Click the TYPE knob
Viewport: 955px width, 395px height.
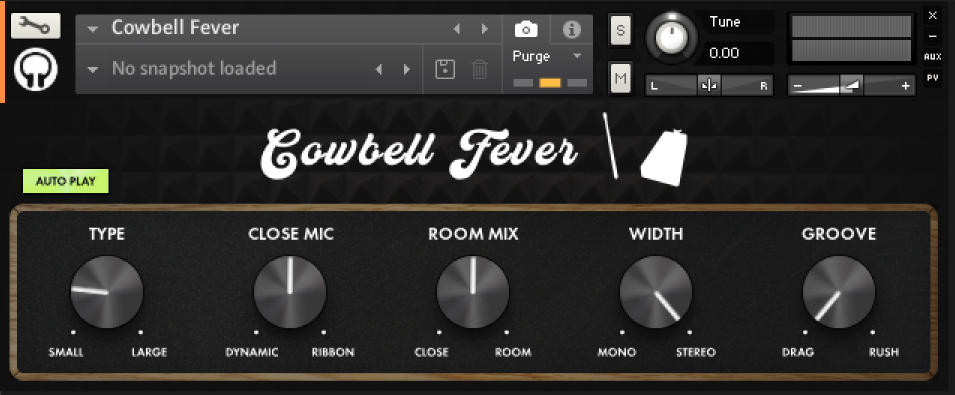107,292
